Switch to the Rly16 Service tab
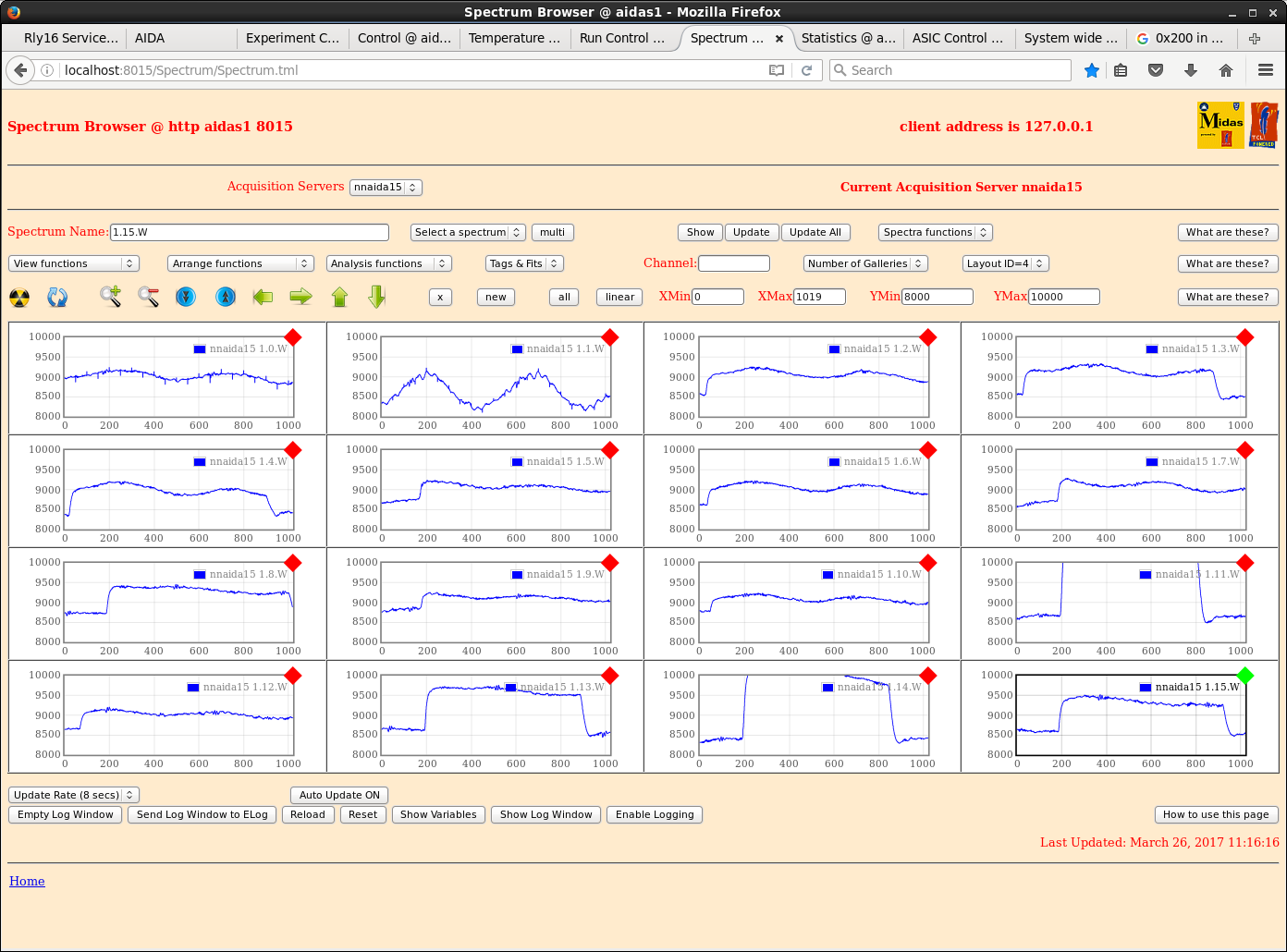 (70, 38)
